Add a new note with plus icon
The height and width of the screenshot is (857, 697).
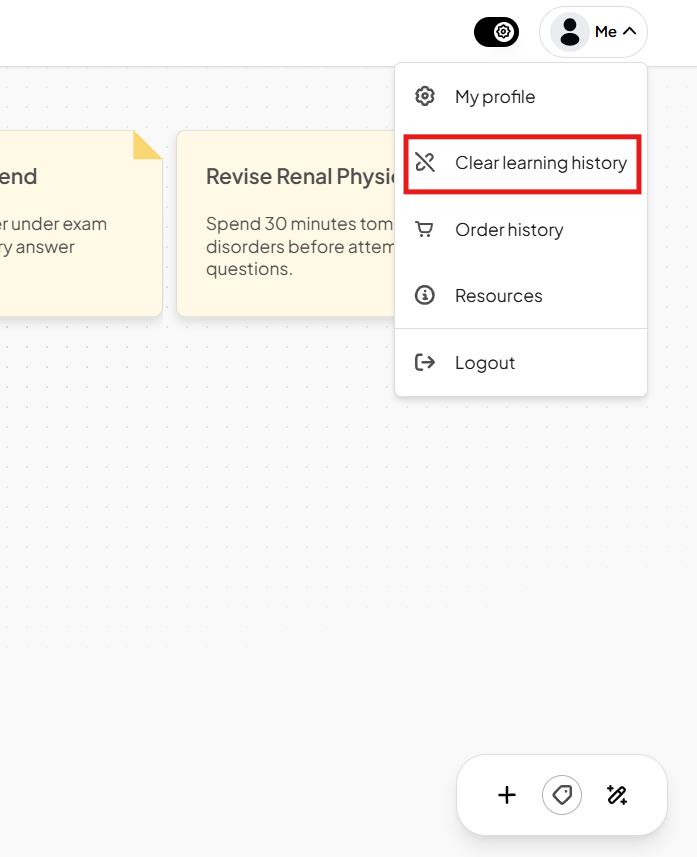507,795
